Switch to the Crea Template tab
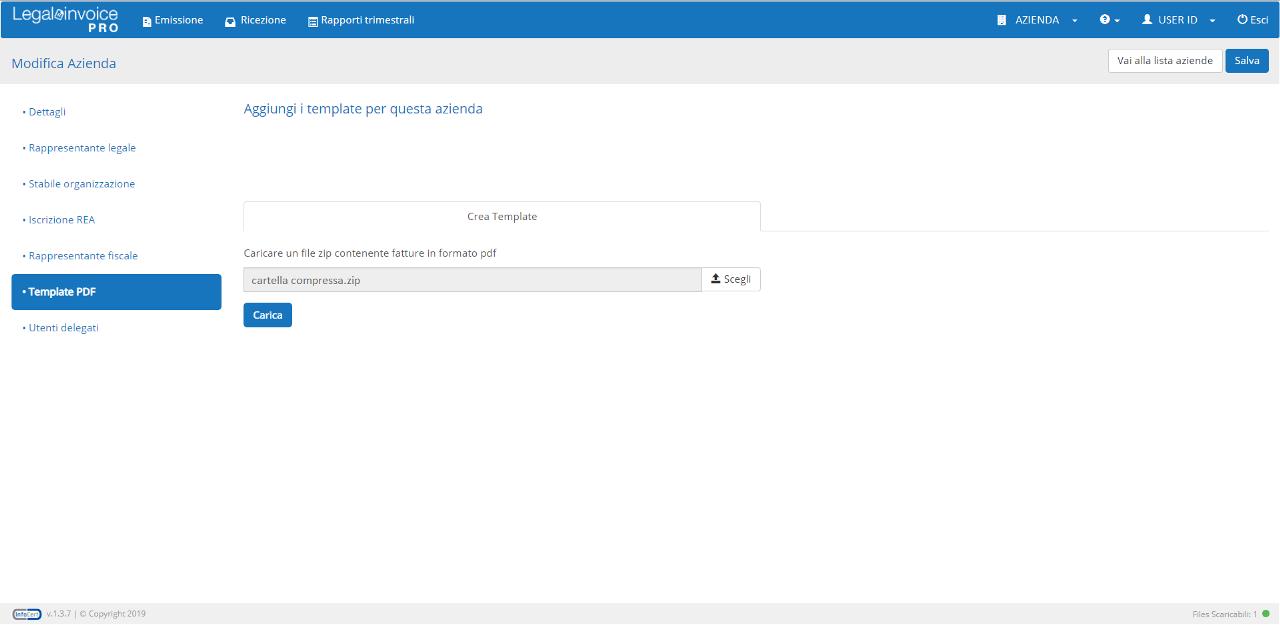 [502, 217]
